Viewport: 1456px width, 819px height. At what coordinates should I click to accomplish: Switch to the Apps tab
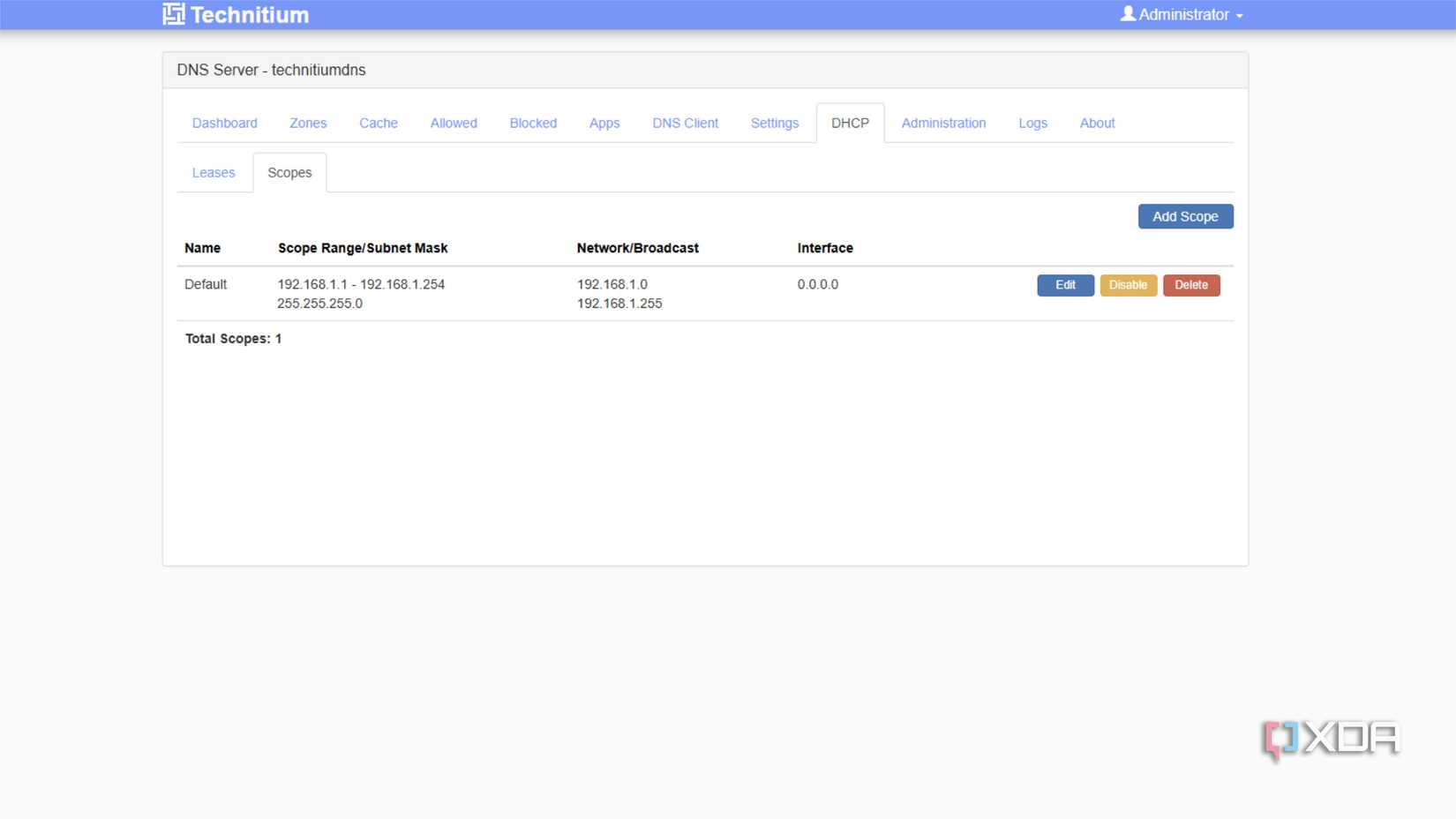pyautogui.click(x=604, y=123)
